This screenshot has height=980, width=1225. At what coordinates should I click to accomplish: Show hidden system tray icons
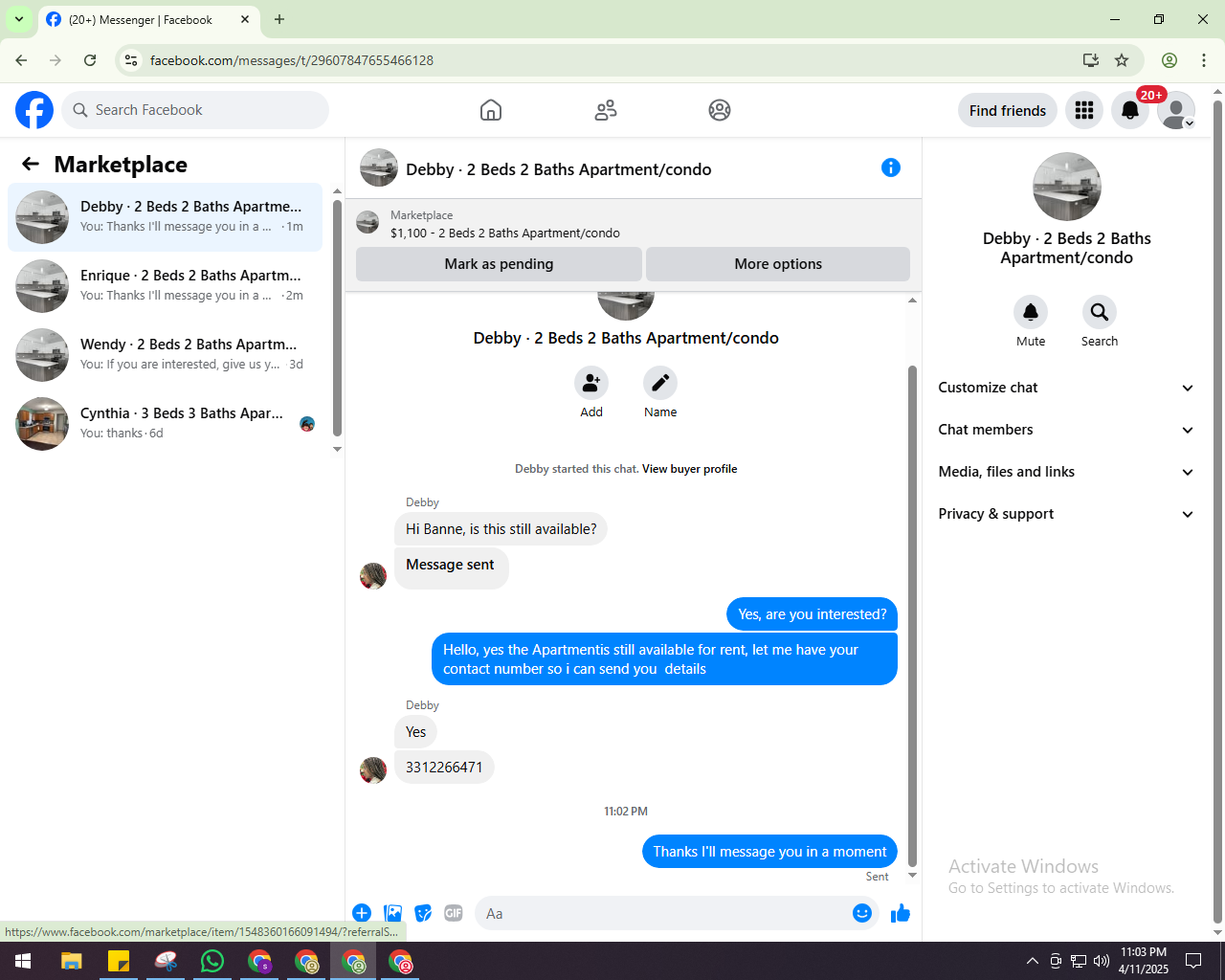(x=1032, y=961)
